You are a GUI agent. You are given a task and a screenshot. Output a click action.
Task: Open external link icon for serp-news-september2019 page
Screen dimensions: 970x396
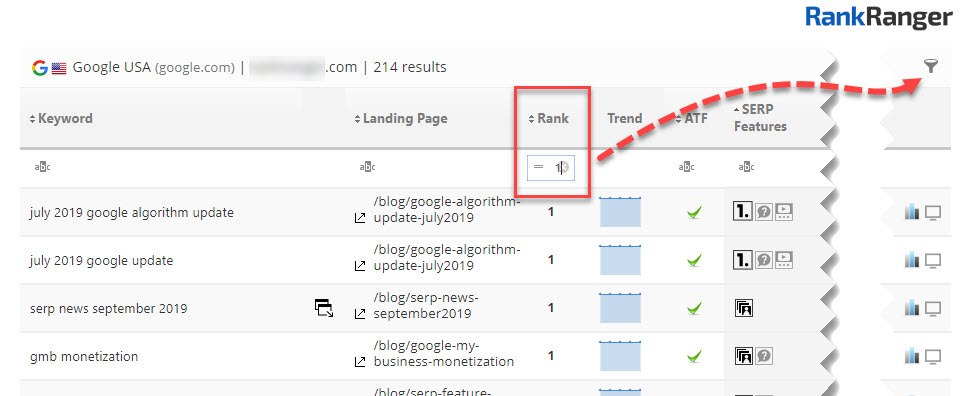[x=359, y=314]
